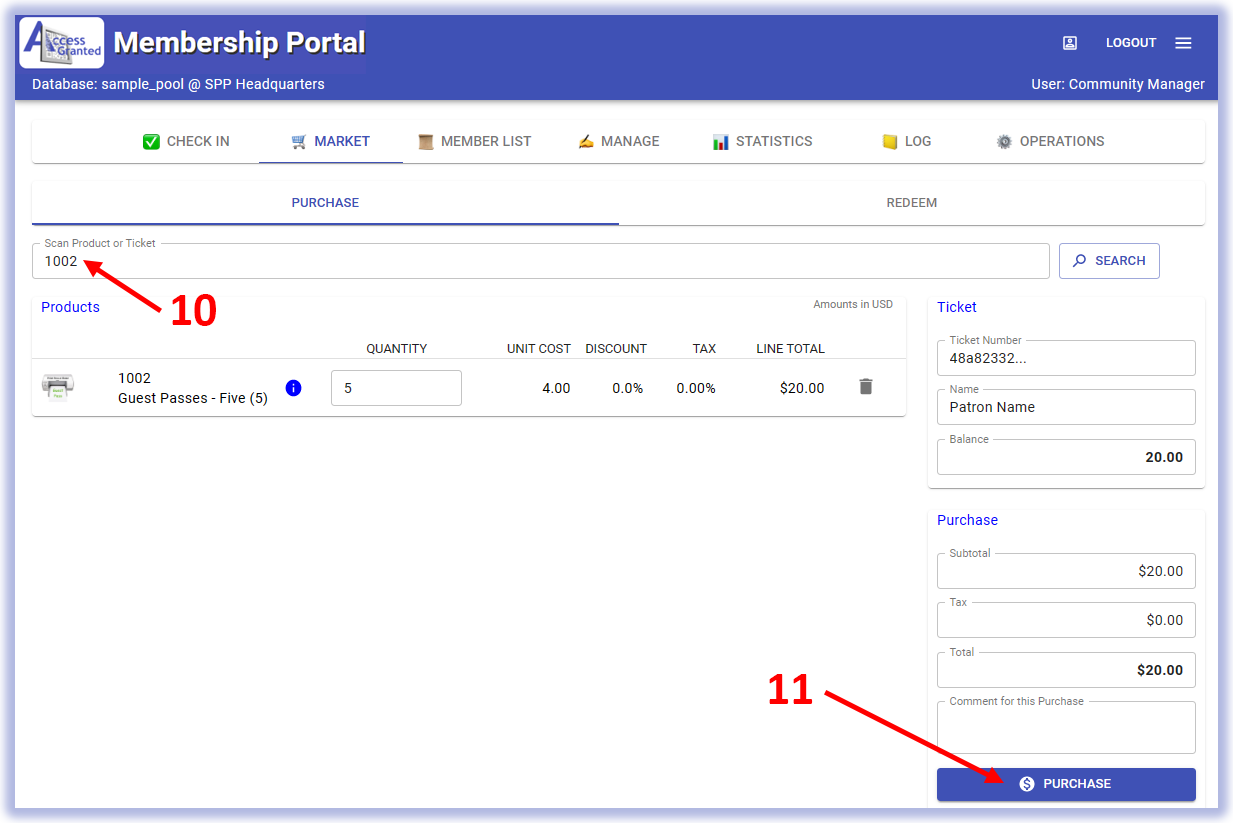This screenshot has width=1233, height=823.
Task: Open the hamburger menu
Action: (1183, 43)
